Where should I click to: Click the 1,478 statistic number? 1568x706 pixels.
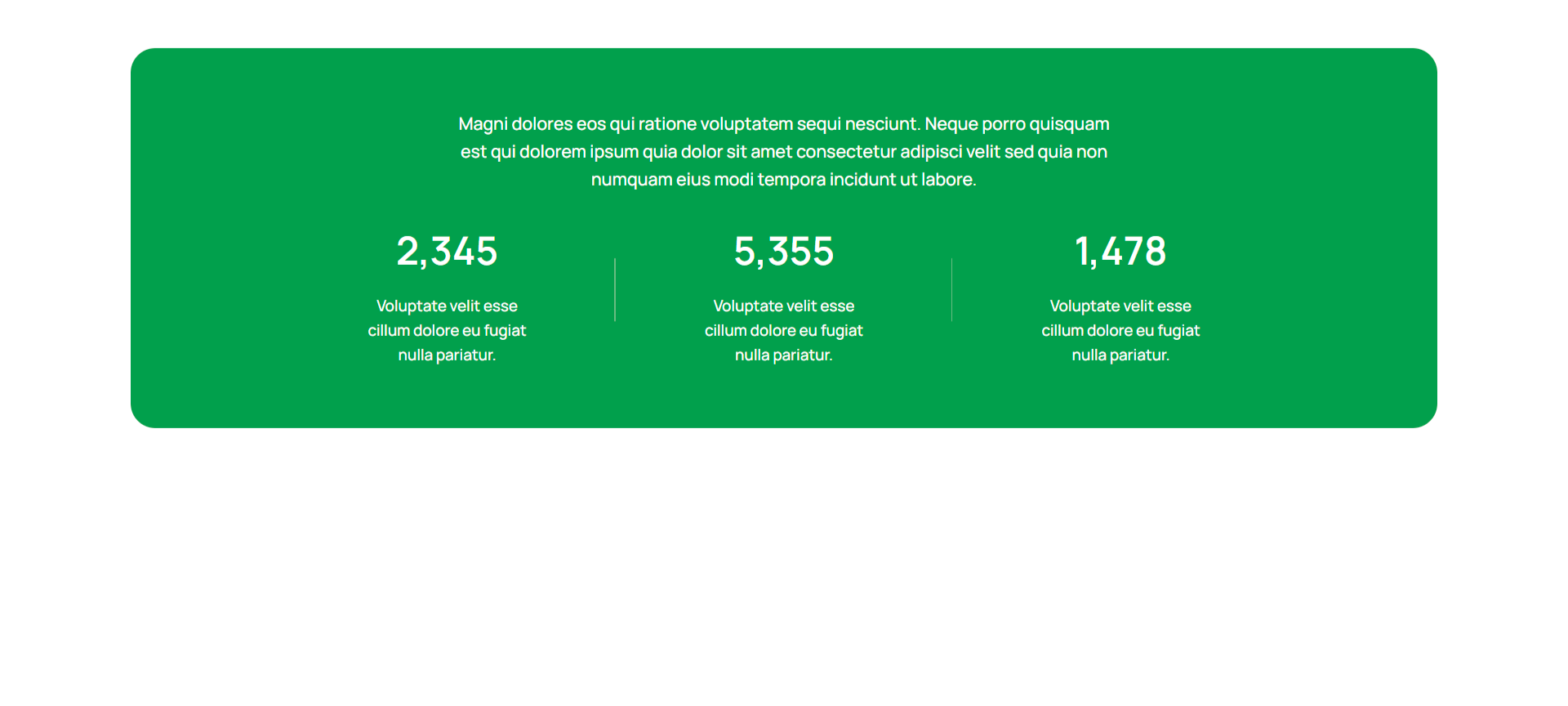1120,251
